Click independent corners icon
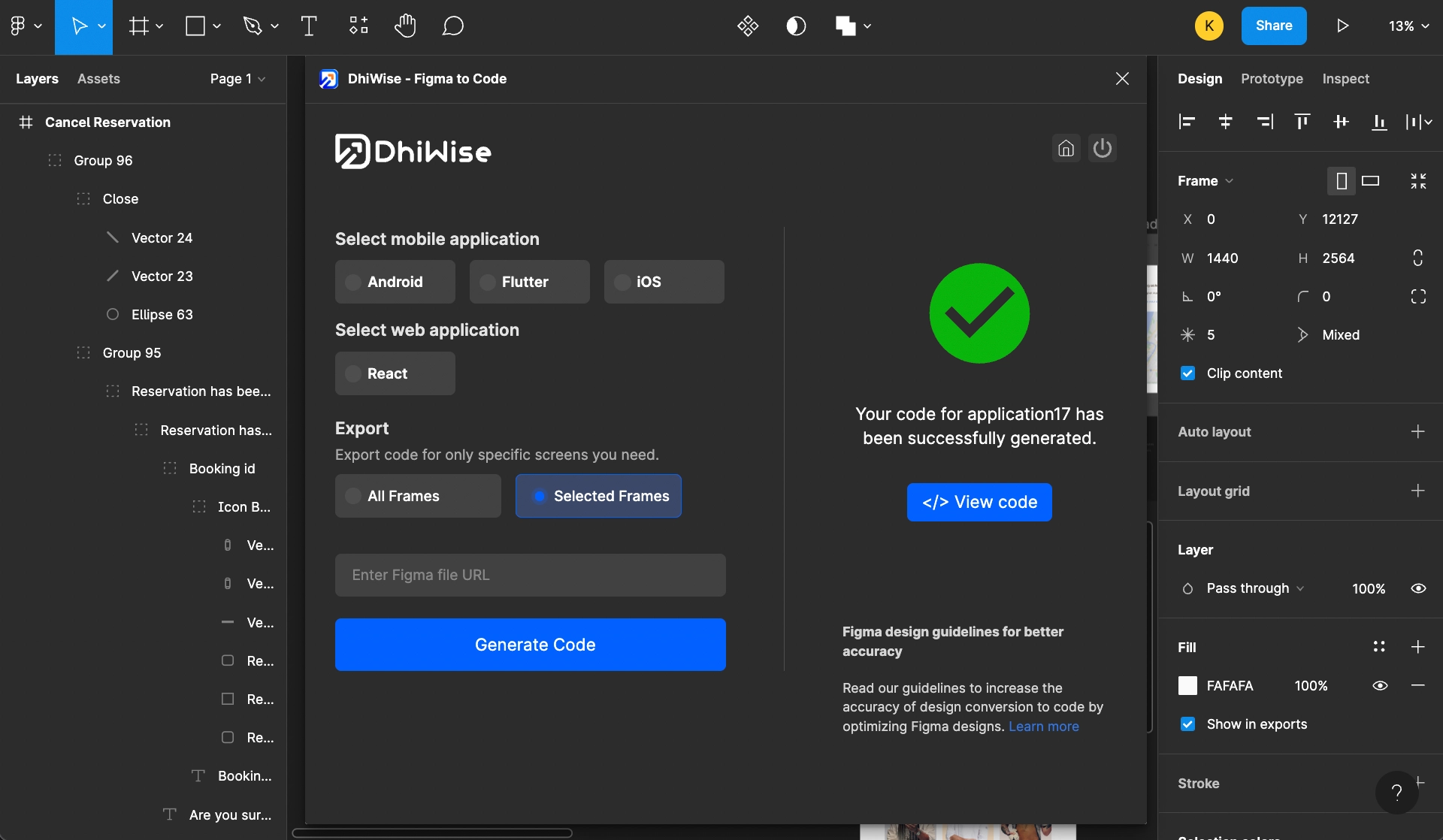Screen dimensions: 1443x840 tap(1418, 297)
